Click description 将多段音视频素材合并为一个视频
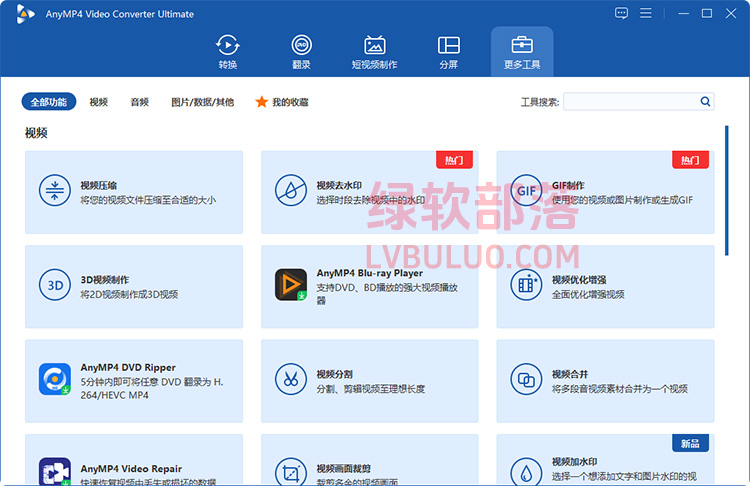The height and width of the screenshot is (486, 750). (x=619, y=388)
